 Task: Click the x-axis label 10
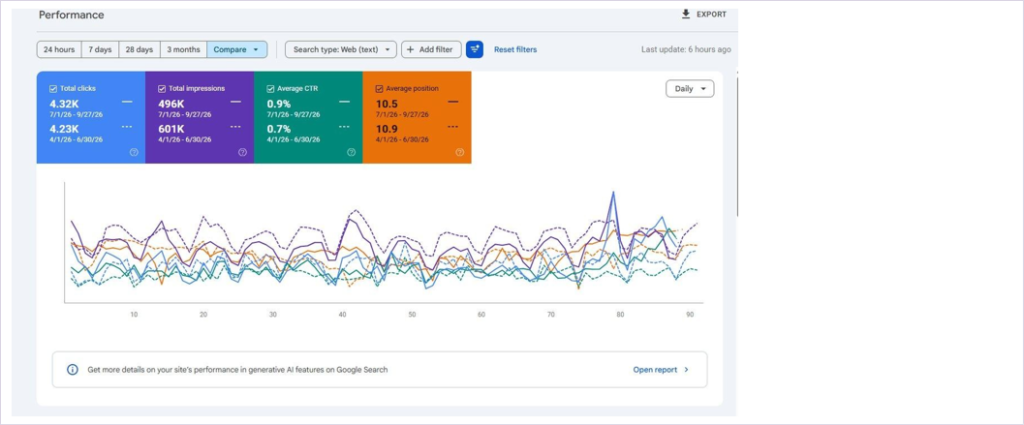pyautogui.click(x=134, y=315)
